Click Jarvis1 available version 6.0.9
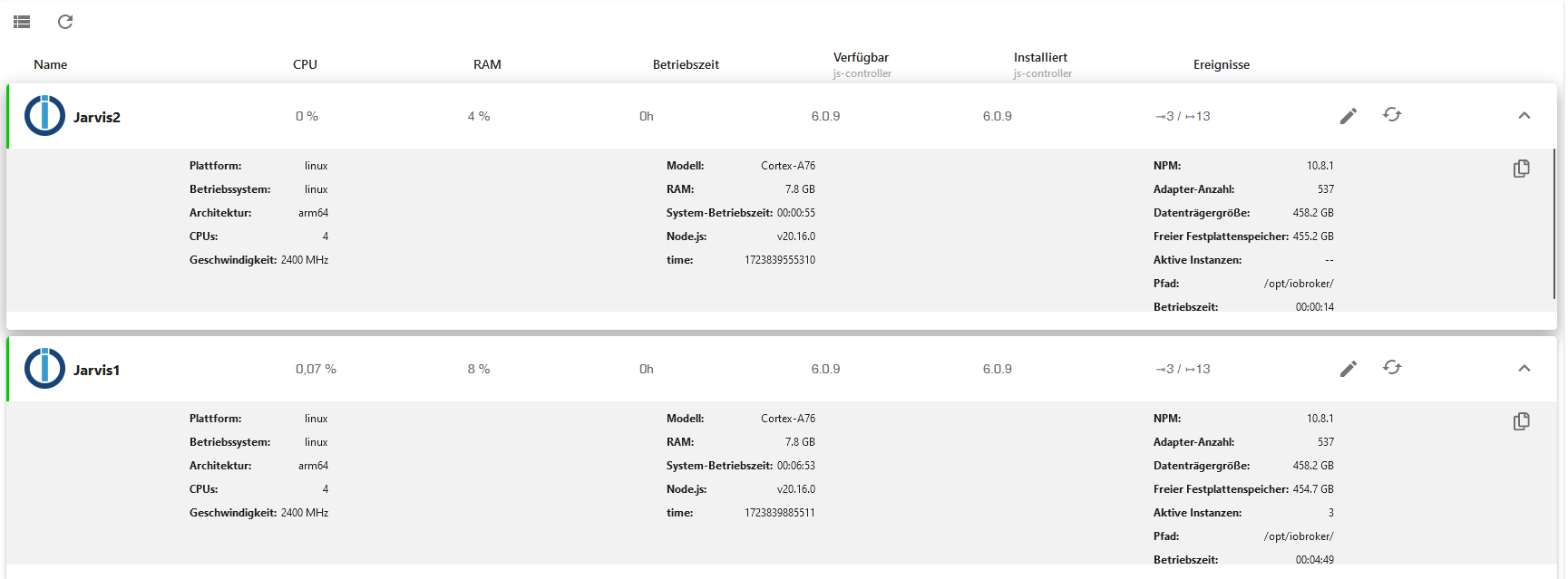This screenshot has height=579, width=1568. click(x=825, y=369)
